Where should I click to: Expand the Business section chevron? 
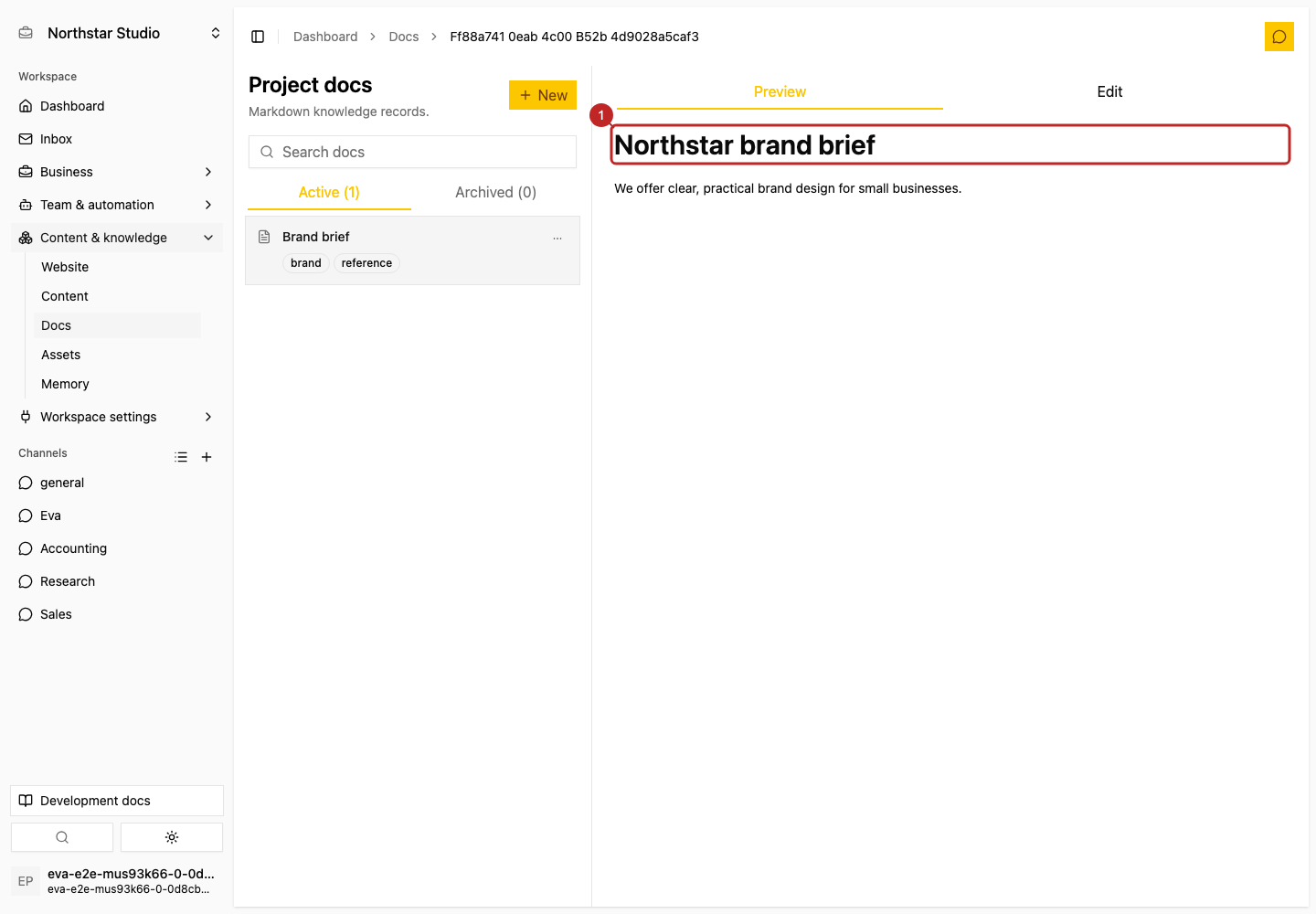pos(208,172)
